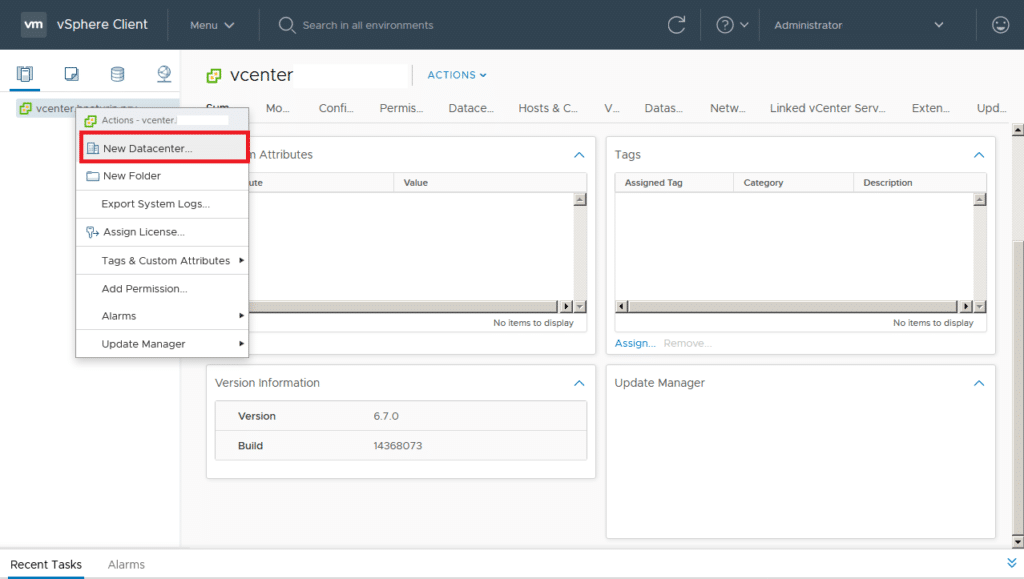This screenshot has height=579, width=1024.
Task: Open the Alarms bottom tab
Action: tap(126, 565)
